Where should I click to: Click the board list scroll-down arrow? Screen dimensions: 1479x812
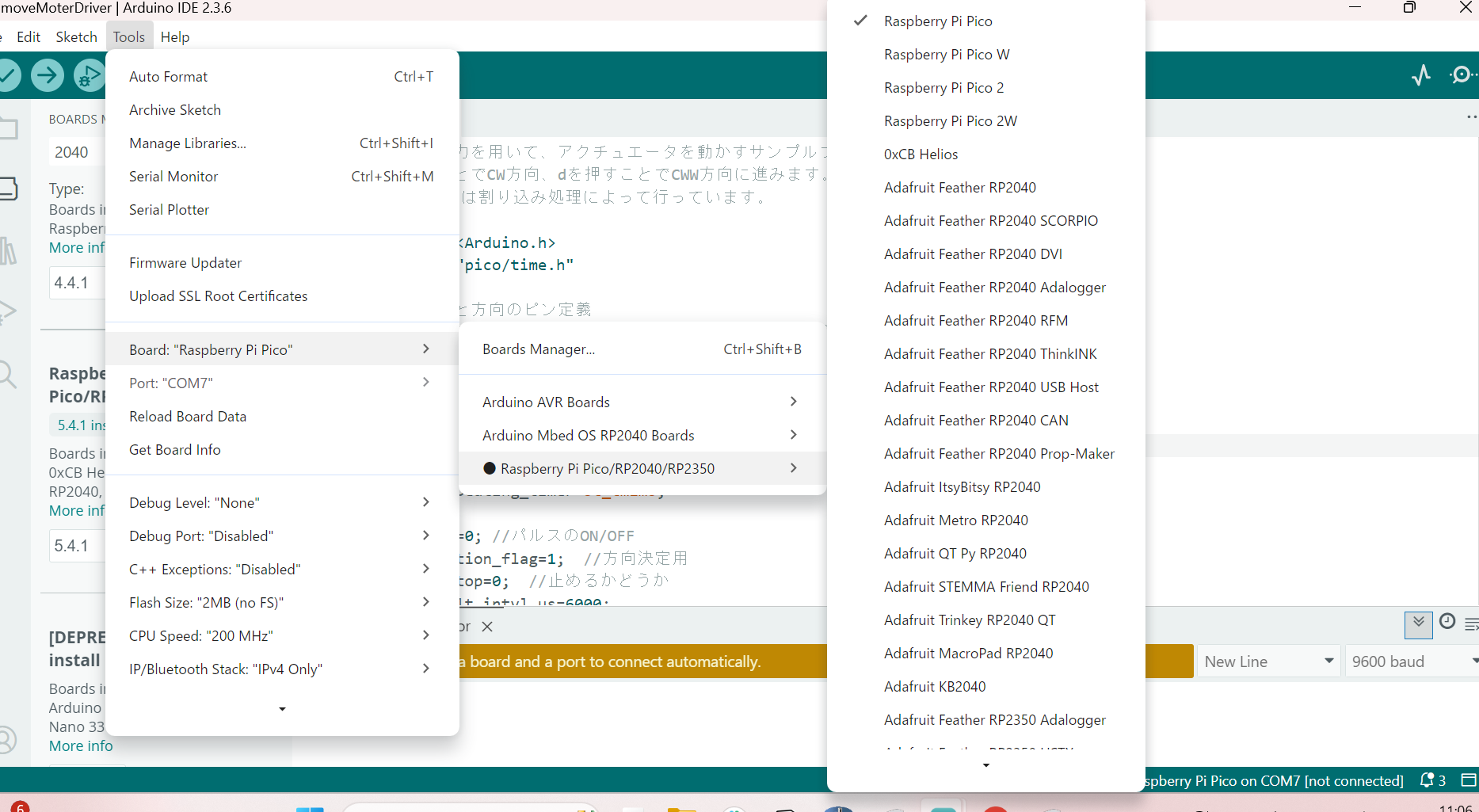coord(985,765)
